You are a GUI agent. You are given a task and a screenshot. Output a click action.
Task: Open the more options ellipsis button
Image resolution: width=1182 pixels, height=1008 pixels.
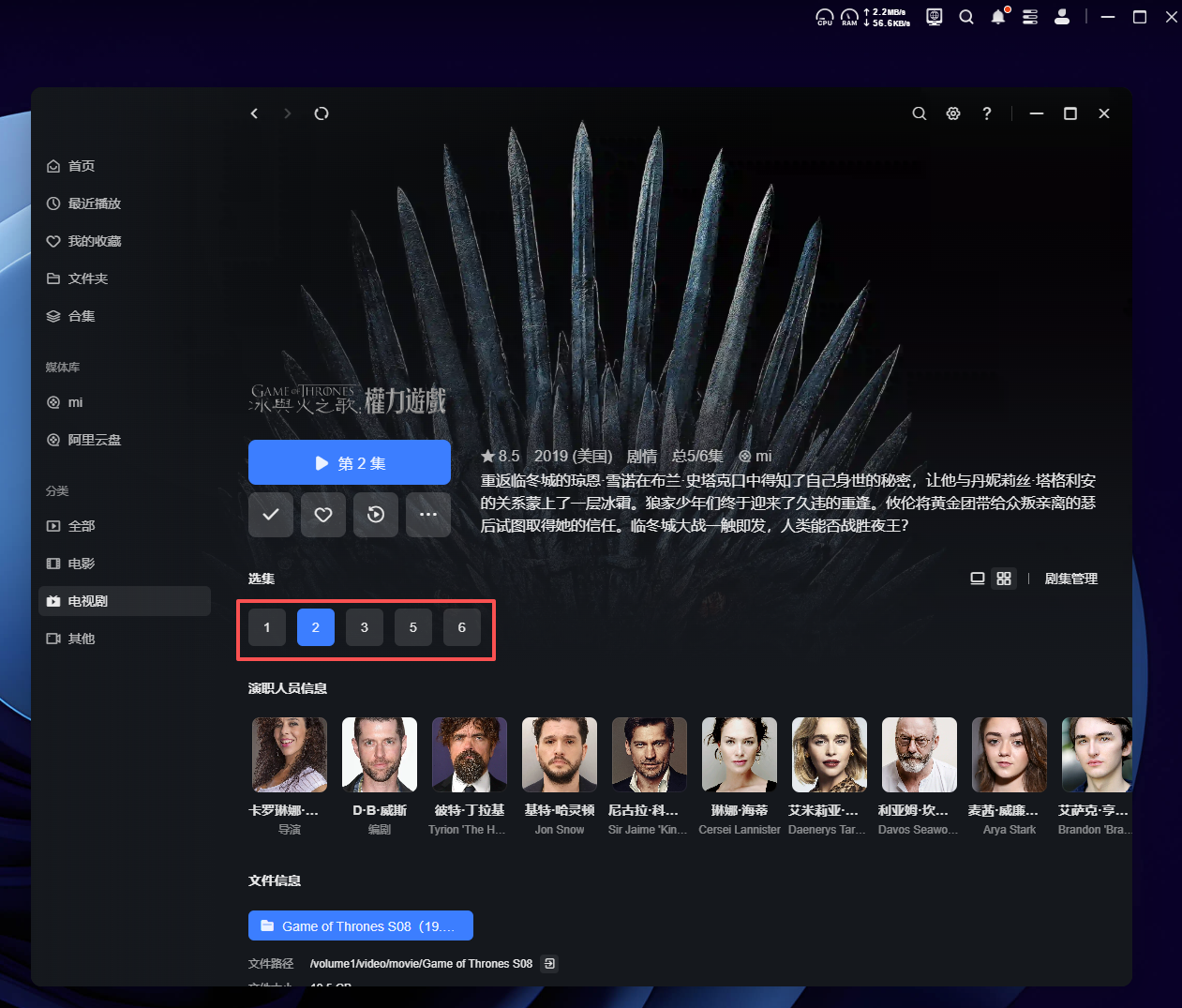point(428,515)
